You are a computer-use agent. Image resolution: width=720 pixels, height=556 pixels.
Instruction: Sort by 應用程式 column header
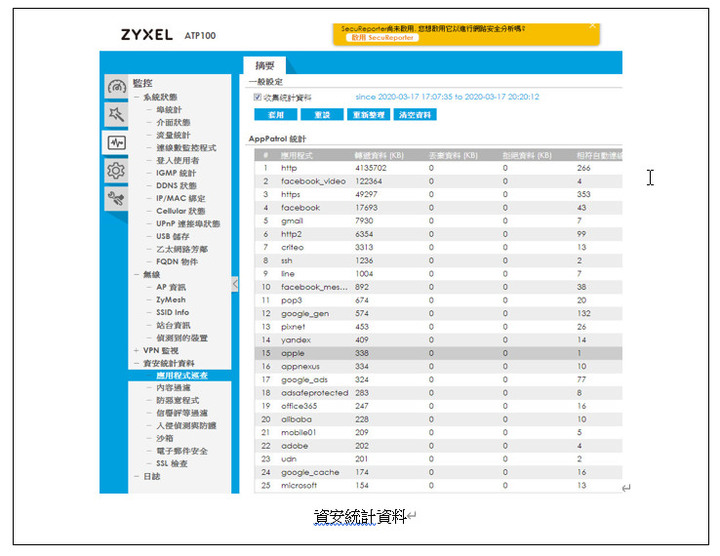coord(297,156)
